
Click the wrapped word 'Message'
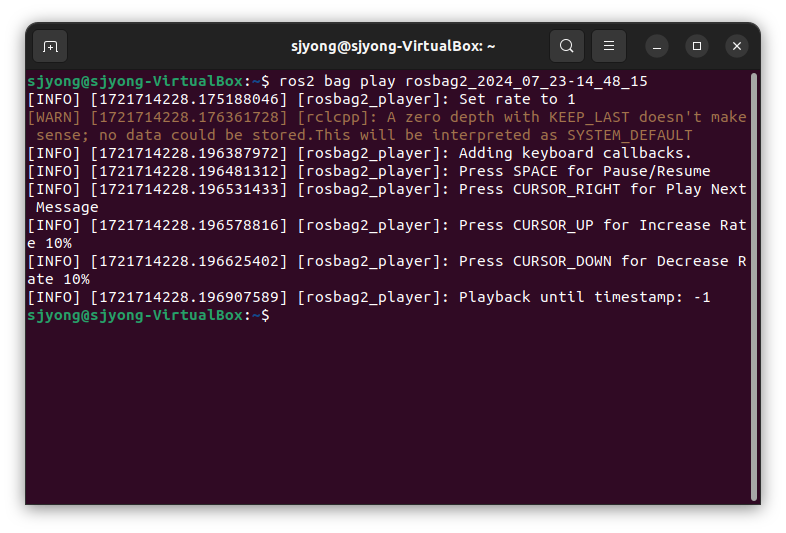[67, 208]
